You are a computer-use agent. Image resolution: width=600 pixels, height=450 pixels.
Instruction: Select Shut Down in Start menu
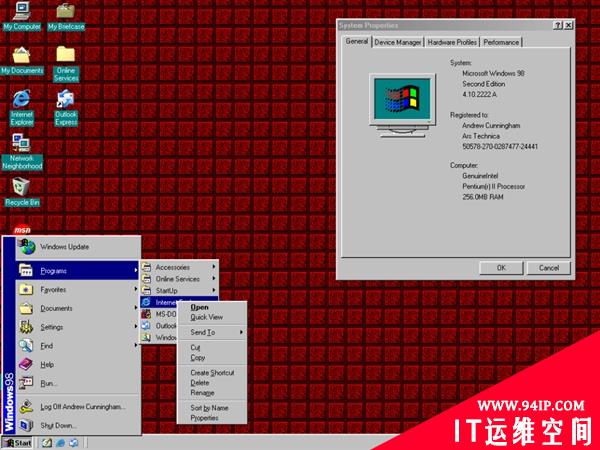78,425
